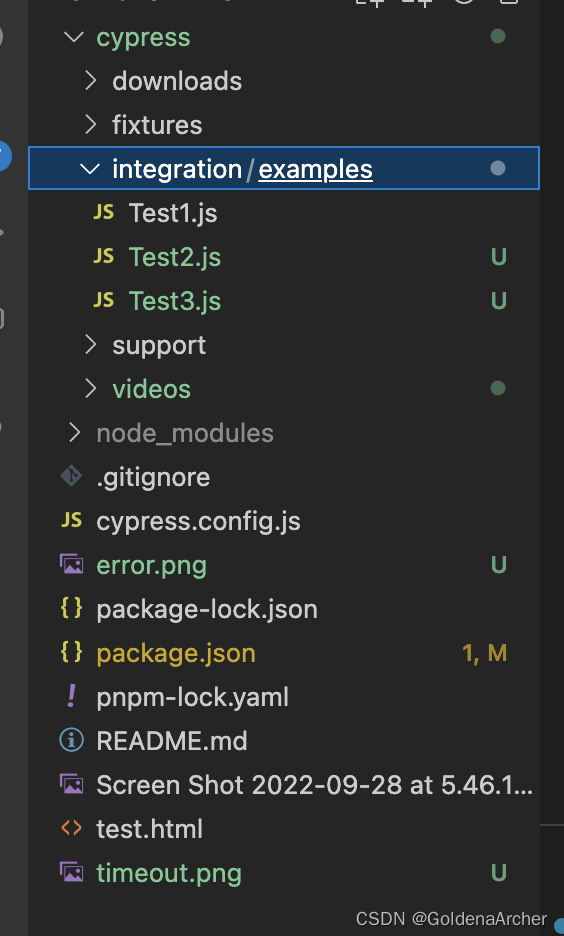This screenshot has width=564, height=936.
Task: Open the Screen Shot 2022-09-28 image file
Action: pyautogui.click(x=315, y=785)
